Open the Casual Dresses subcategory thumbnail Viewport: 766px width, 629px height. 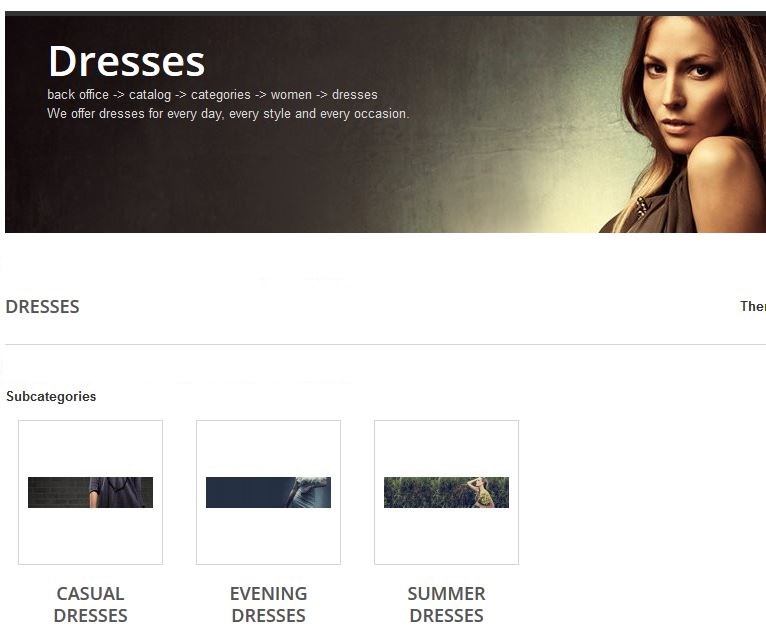[x=90, y=492]
